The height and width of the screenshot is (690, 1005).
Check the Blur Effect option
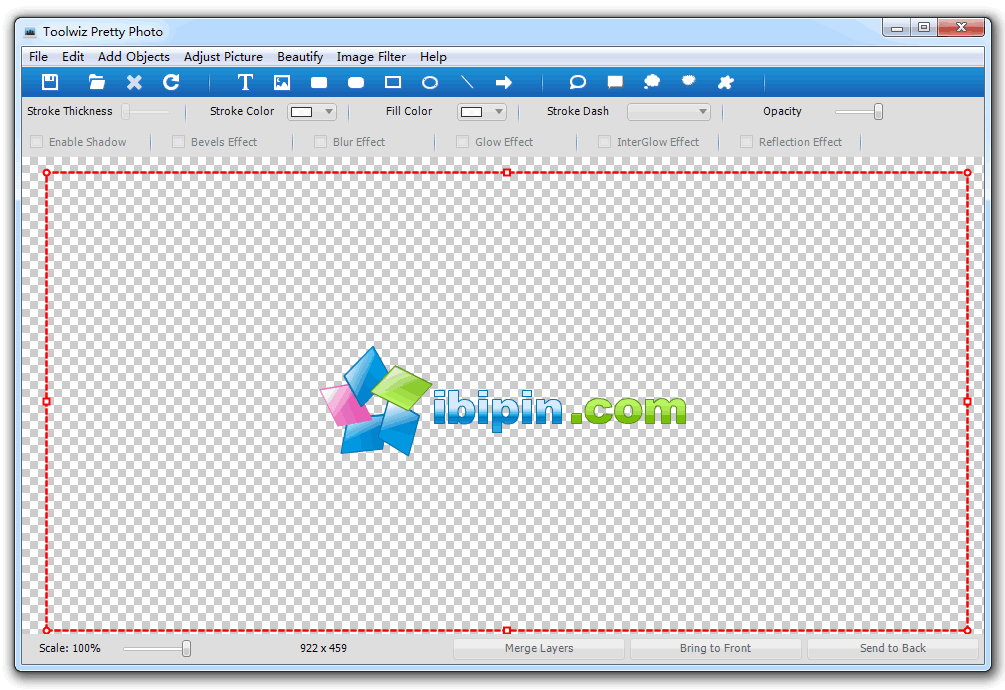tap(320, 142)
